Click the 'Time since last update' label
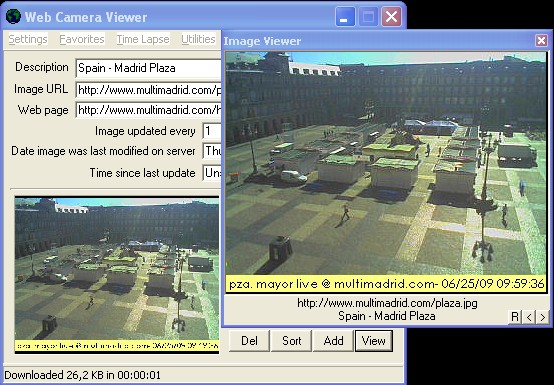 click(142, 173)
